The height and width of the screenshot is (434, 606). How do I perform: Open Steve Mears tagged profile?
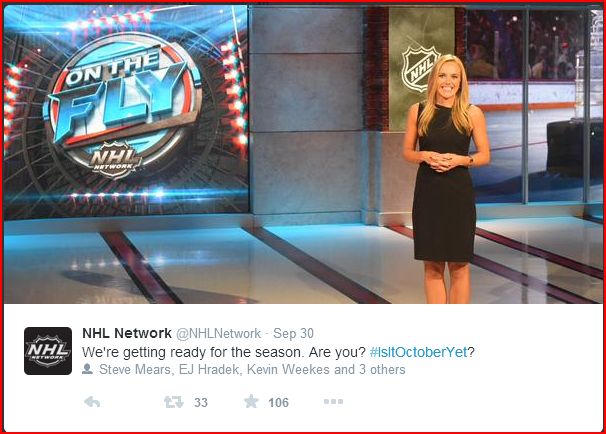coord(134,369)
